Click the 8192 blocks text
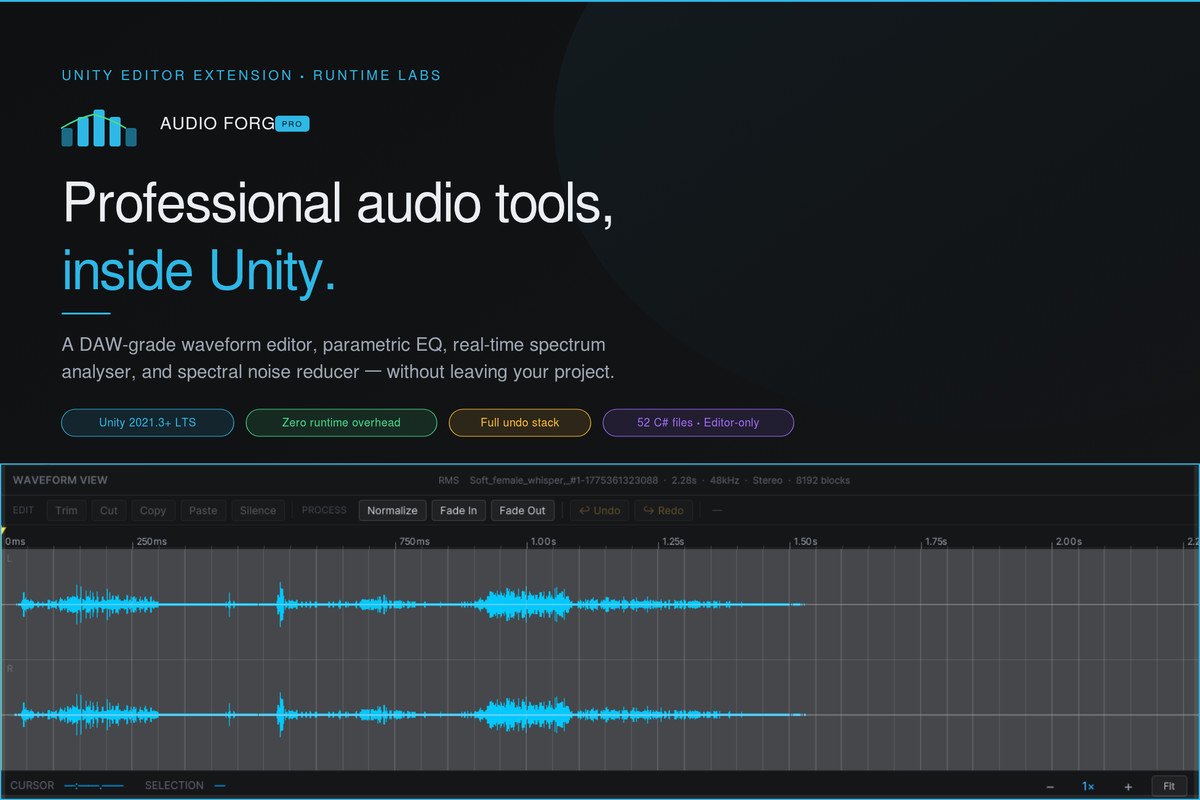 (x=823, y=480)
